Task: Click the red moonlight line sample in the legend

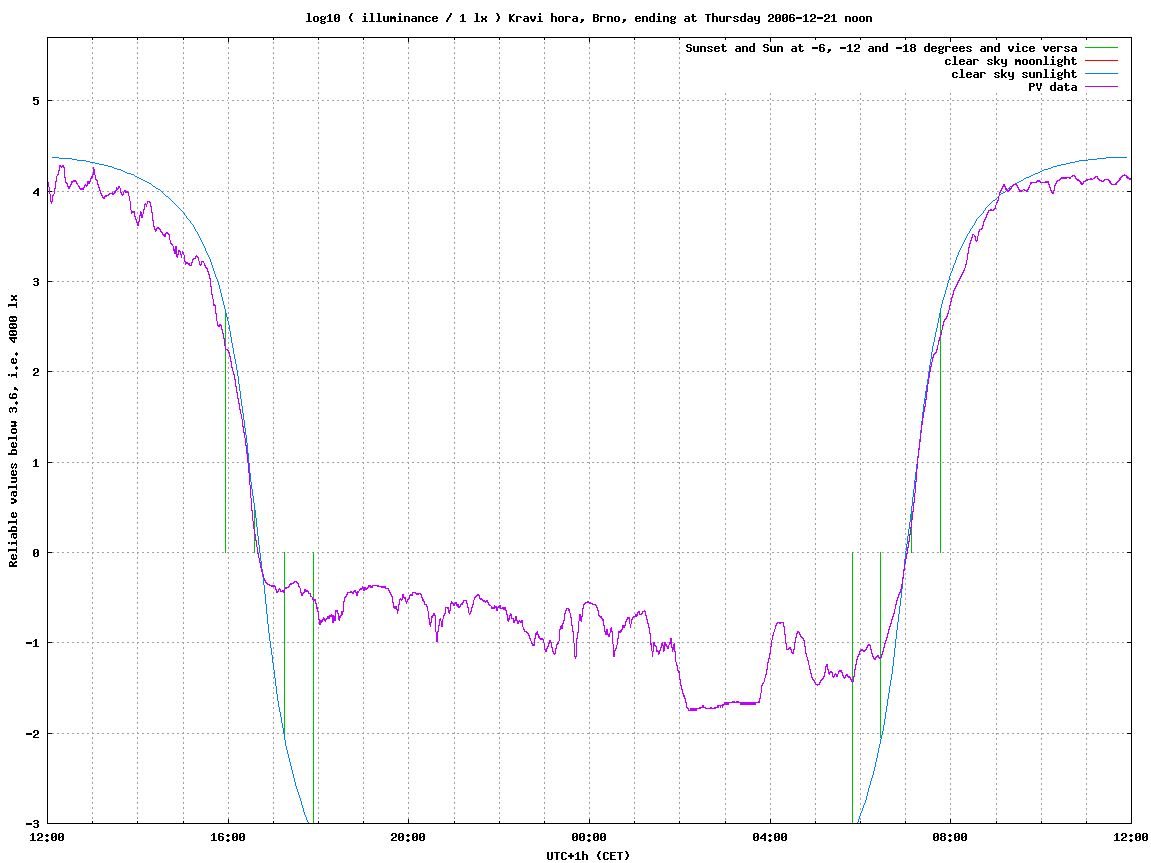Action: click(x=1101, y=61)
